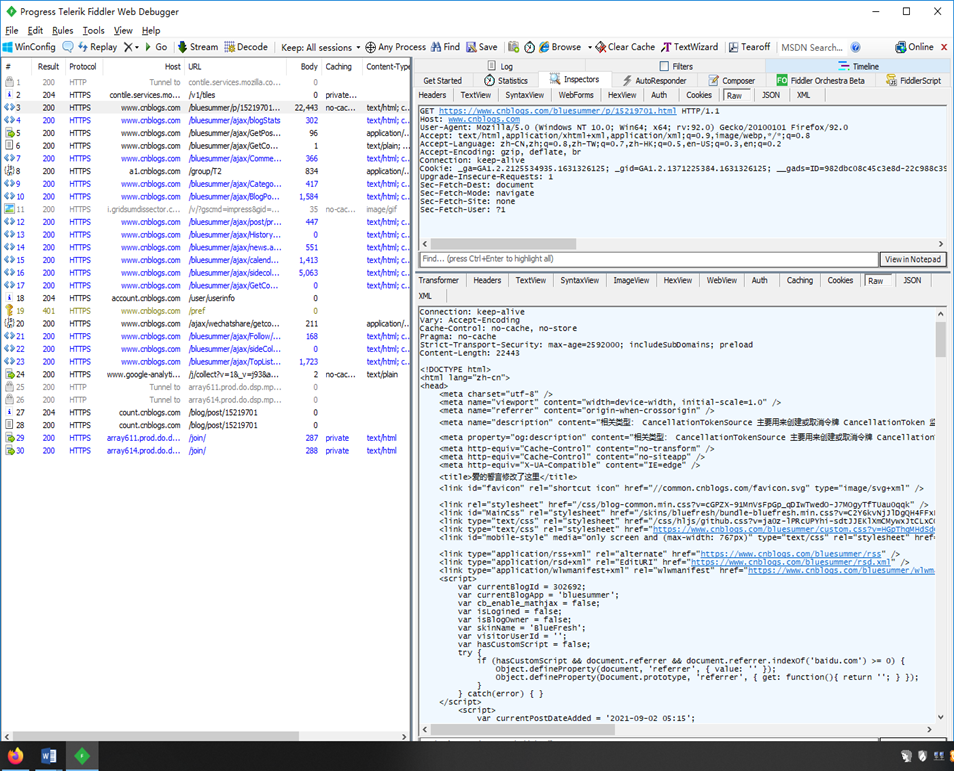This screenshot has height=771, width=954.
Task: Select session 3 bluesummer/p/15219701 row
Action: (206, 107)
